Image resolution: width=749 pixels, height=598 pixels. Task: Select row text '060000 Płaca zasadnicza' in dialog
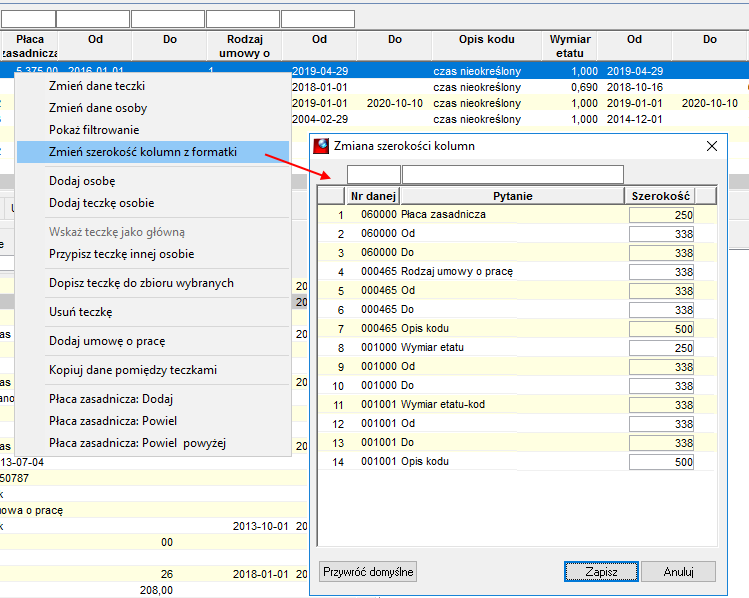click(x=423, y=214)
